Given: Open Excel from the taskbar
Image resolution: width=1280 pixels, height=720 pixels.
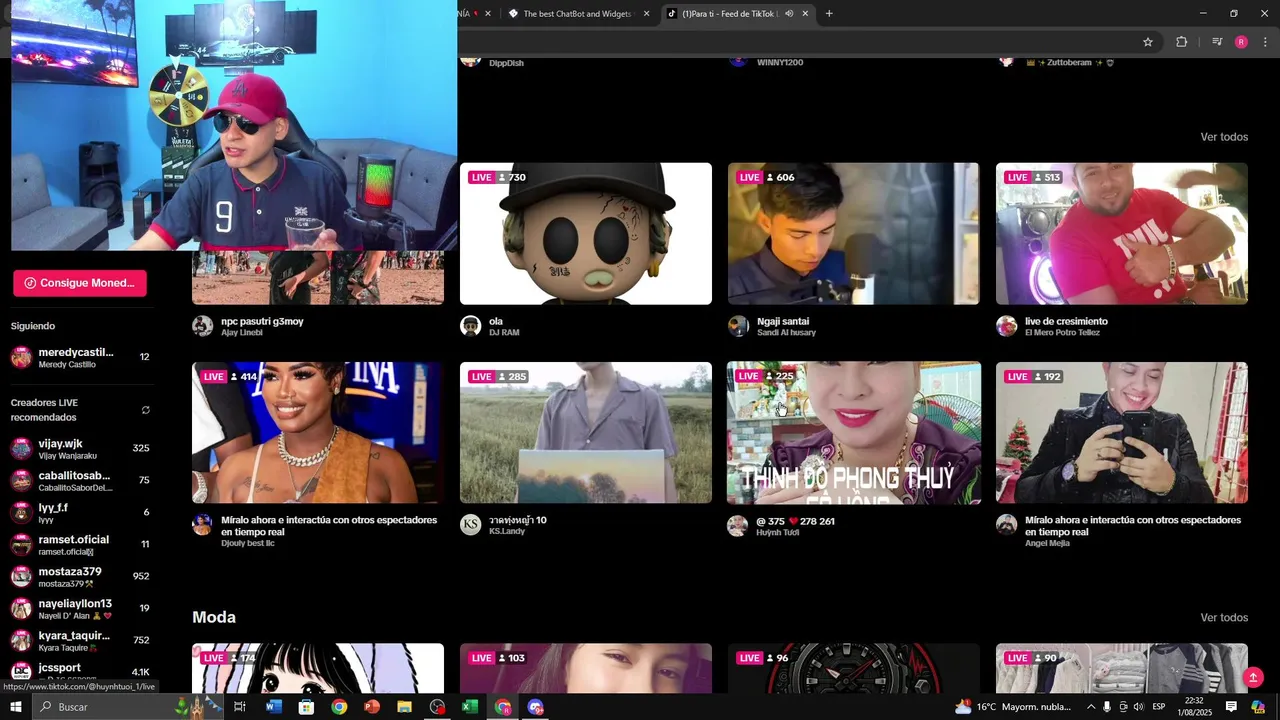Looking at the screenshot, I should coord(470,707).
